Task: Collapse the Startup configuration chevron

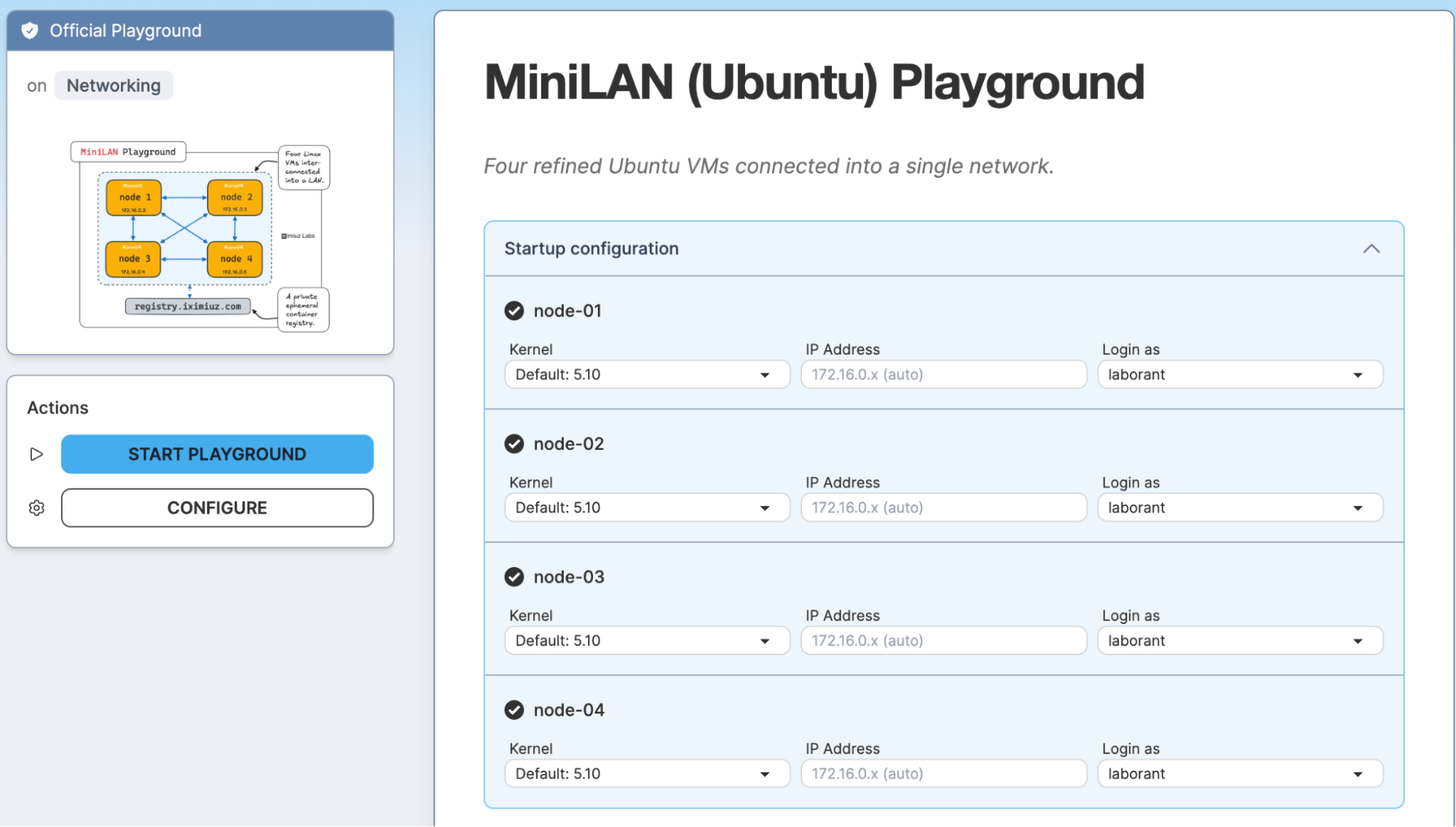Action: [x=1371, y=249]
